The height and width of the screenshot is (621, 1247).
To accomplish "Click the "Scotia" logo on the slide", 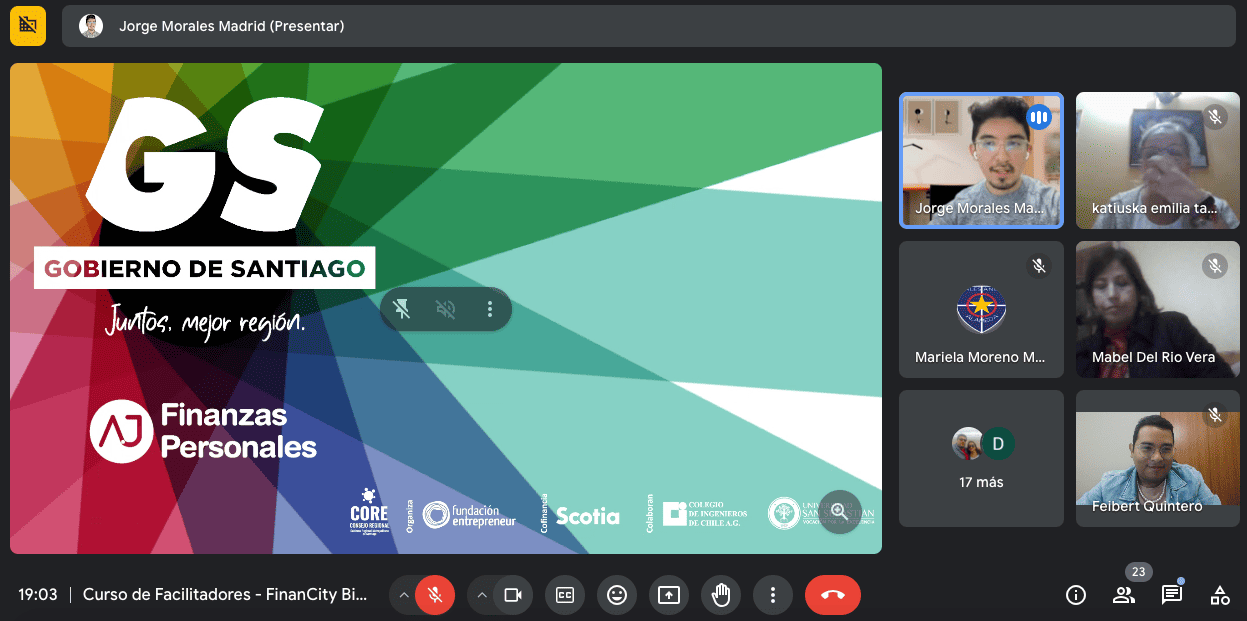I will coord(587,516).
